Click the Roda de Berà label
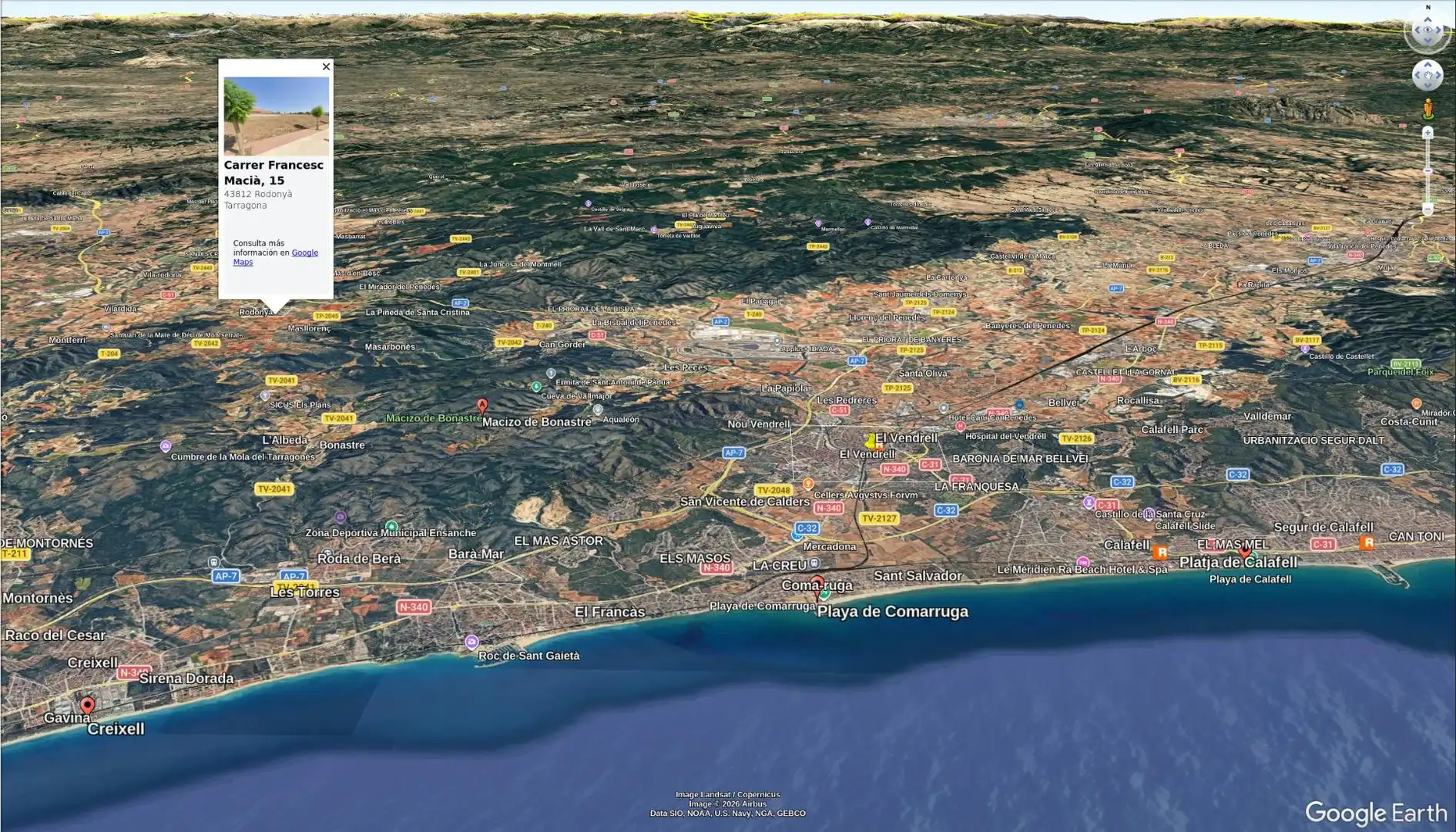1456x832 pixels. (x=359, y=559)
